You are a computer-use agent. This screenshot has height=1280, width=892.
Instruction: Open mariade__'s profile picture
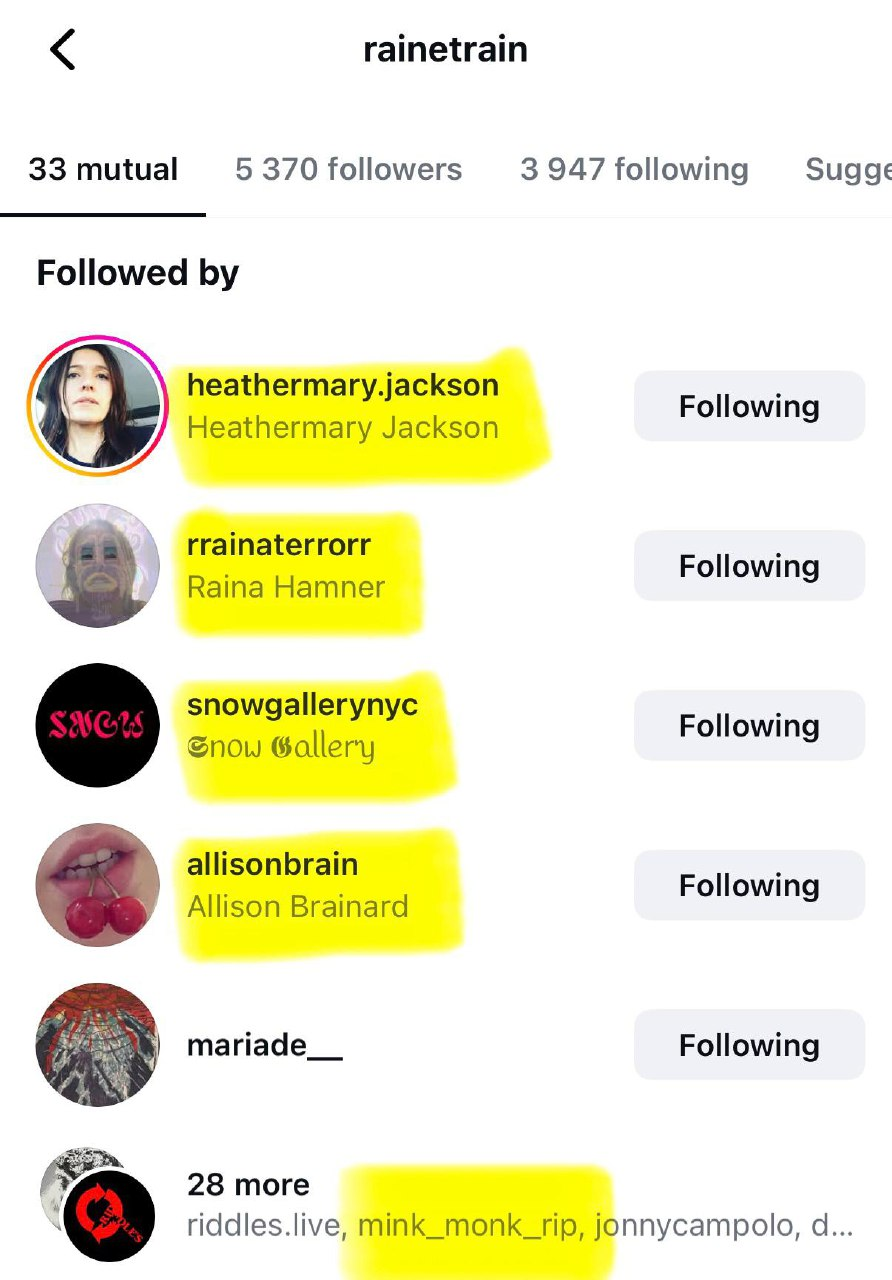98,1045
